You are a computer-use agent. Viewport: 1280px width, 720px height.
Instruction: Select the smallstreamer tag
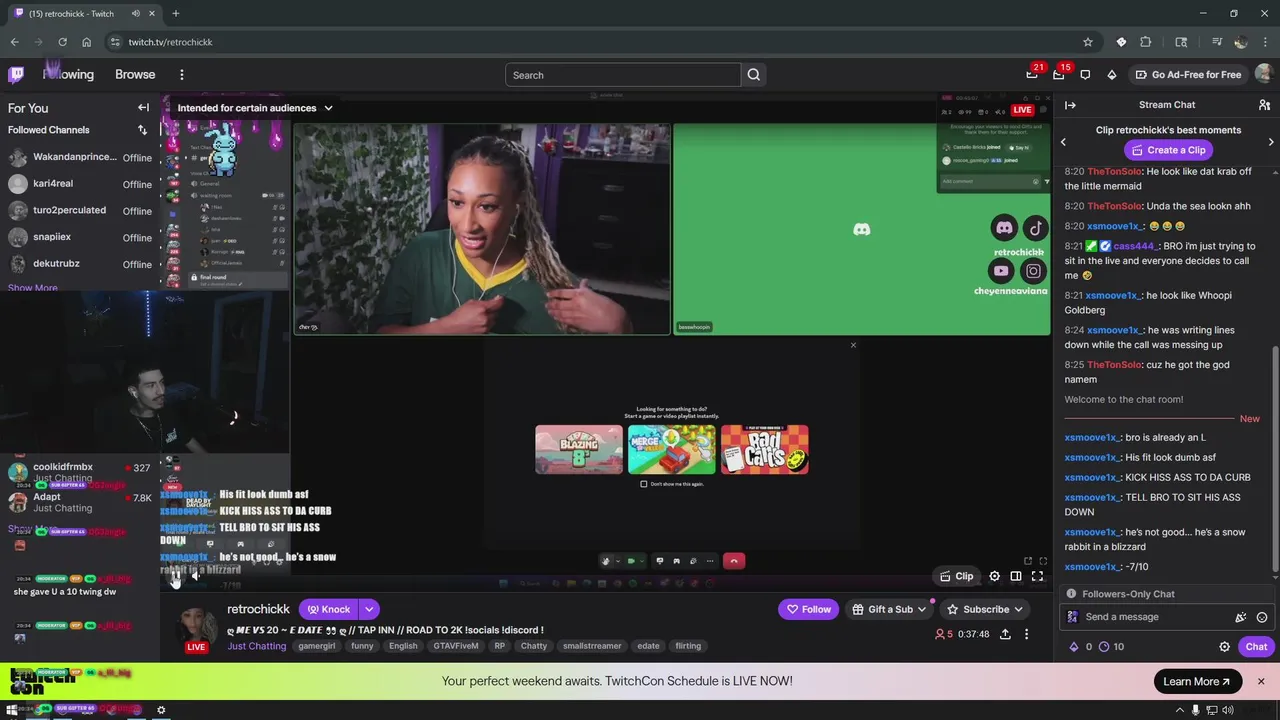[592, 646]
